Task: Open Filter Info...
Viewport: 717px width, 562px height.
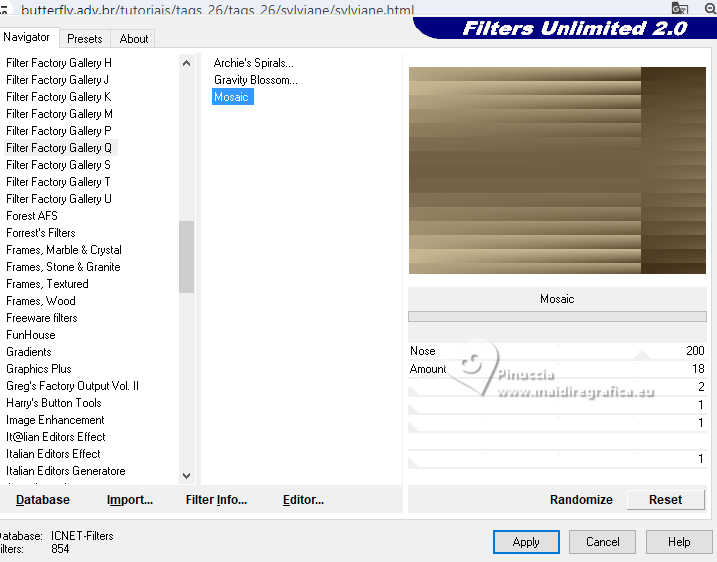Action: tap(216, 499)
